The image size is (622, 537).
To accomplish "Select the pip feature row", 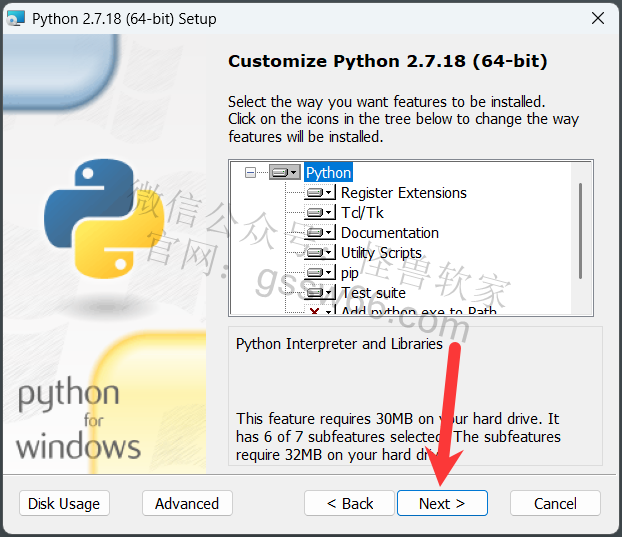I will [349, 273].
